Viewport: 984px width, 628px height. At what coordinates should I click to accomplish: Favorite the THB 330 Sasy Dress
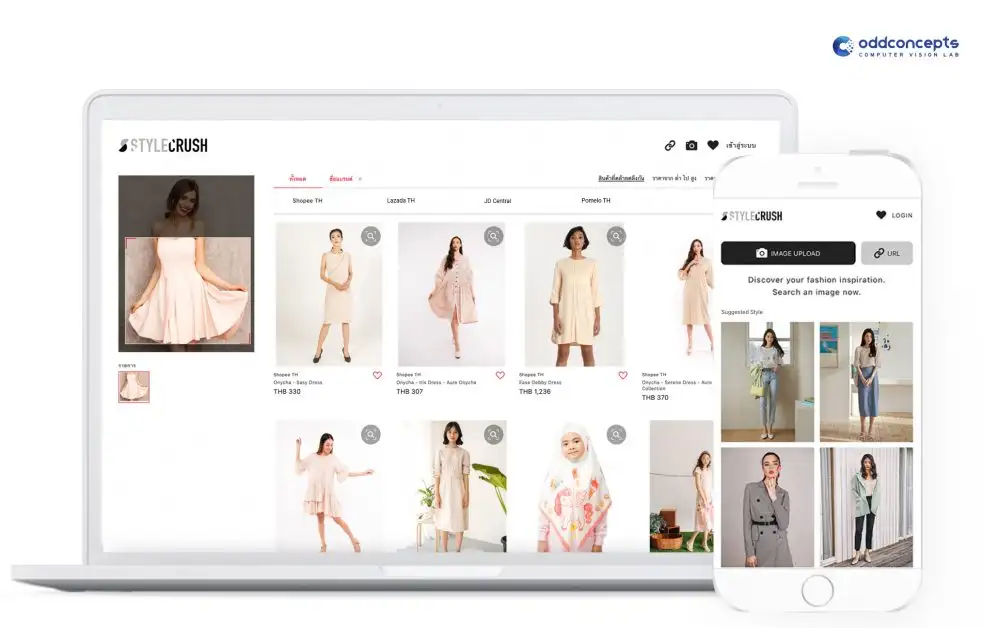pyautogui.click(x=377, y=376)
